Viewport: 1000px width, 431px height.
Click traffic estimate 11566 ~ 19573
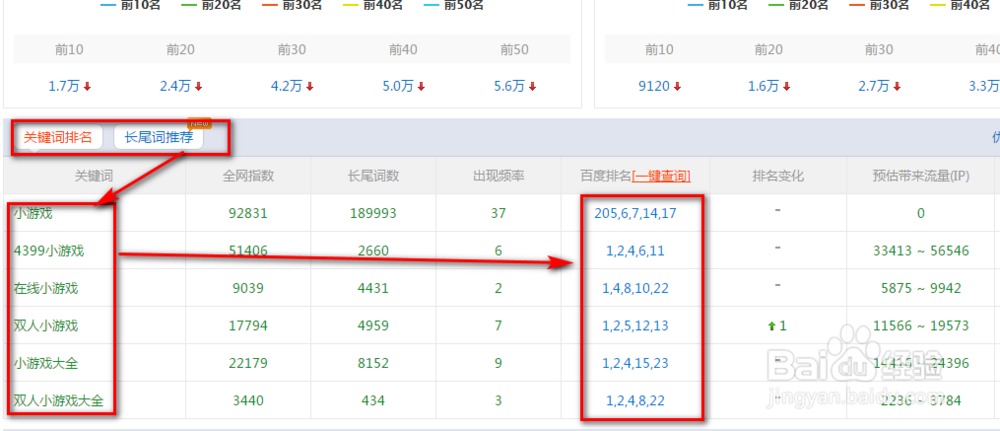click(921, 326)
